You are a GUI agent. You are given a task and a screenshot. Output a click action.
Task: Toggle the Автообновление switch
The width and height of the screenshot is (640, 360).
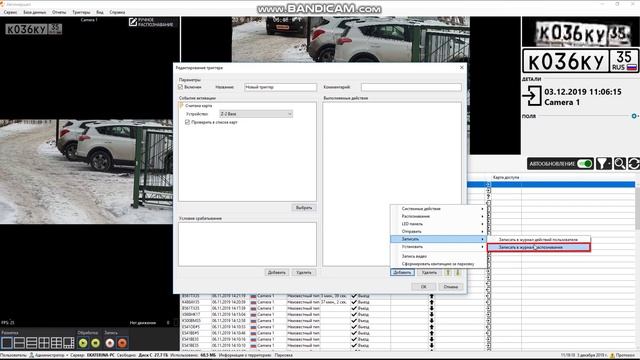point(585,164)
